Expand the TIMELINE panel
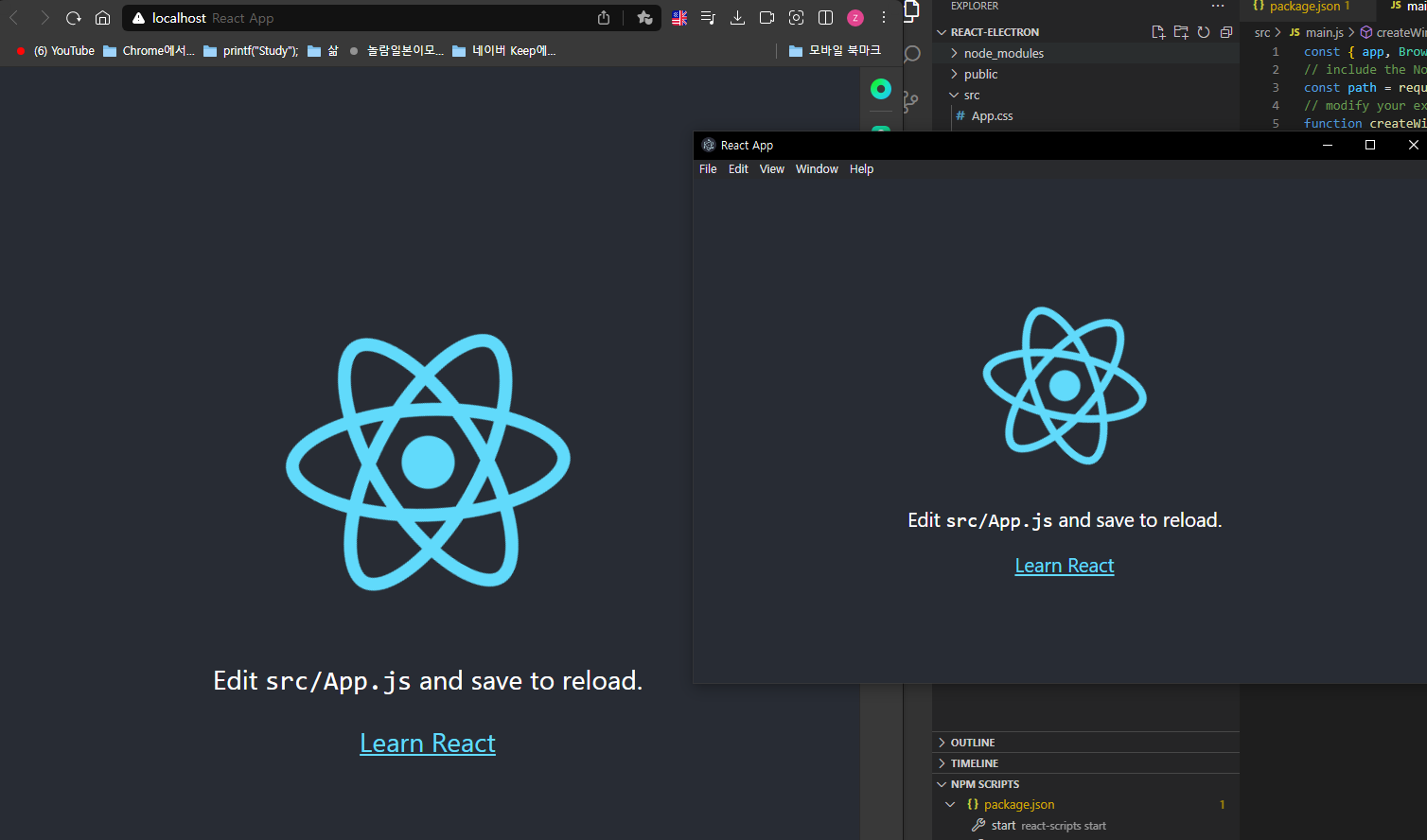 pyautogui.click(x=1086, y=763)
